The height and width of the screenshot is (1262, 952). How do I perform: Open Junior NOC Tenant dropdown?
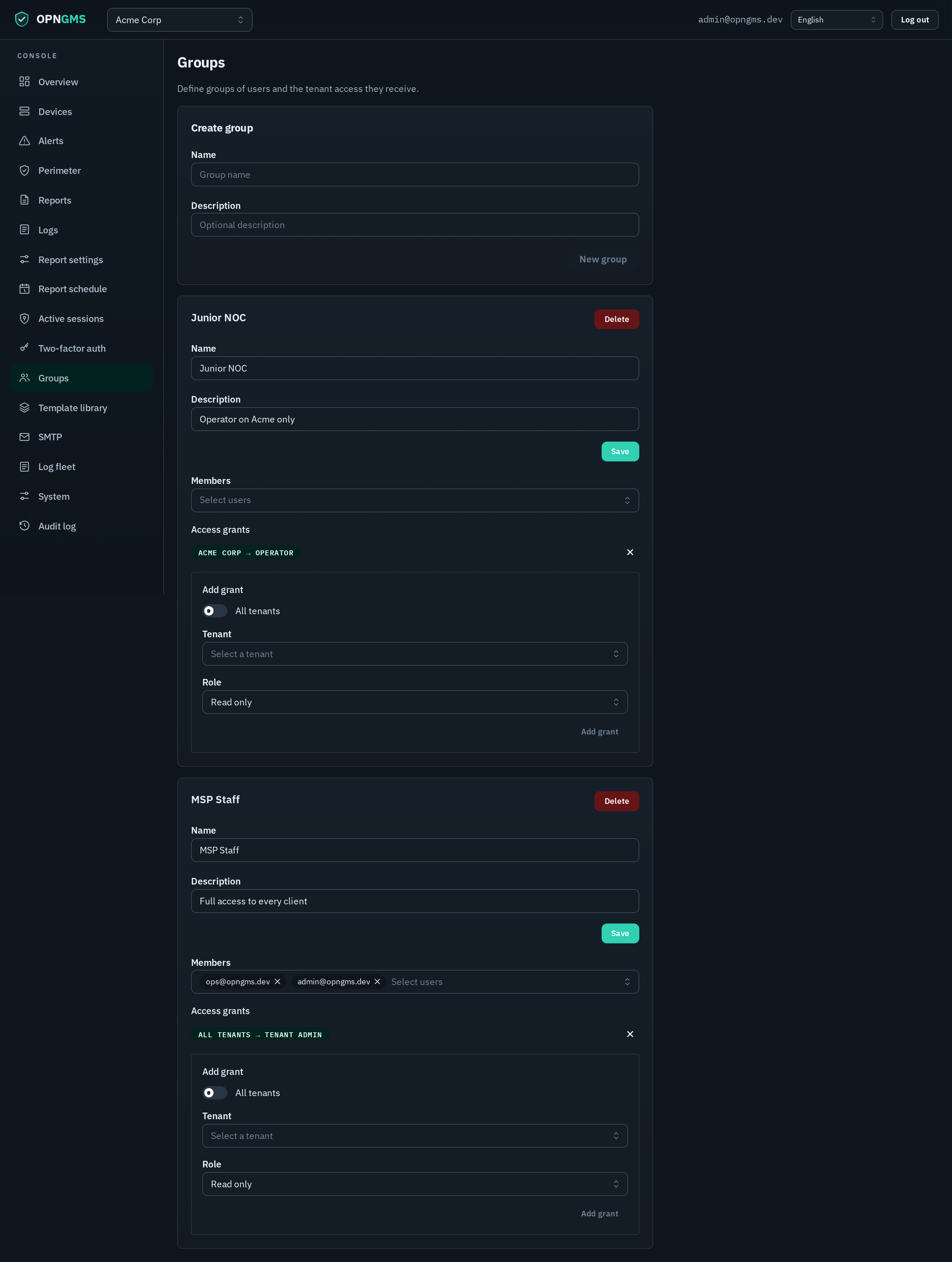pos(415,654)
